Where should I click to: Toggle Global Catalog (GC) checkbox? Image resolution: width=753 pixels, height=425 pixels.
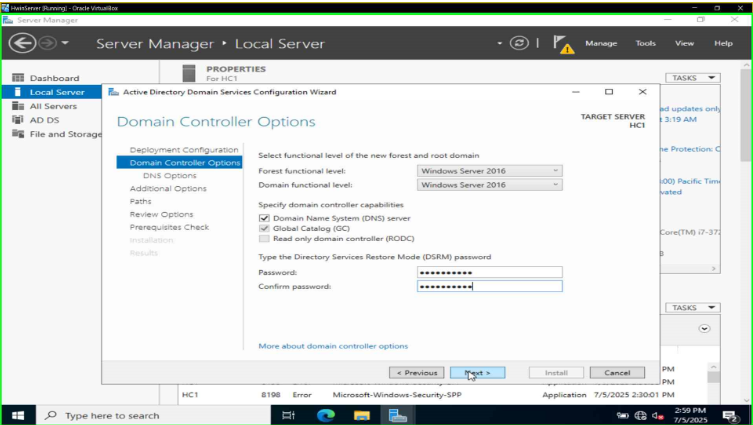coord(264,228)
